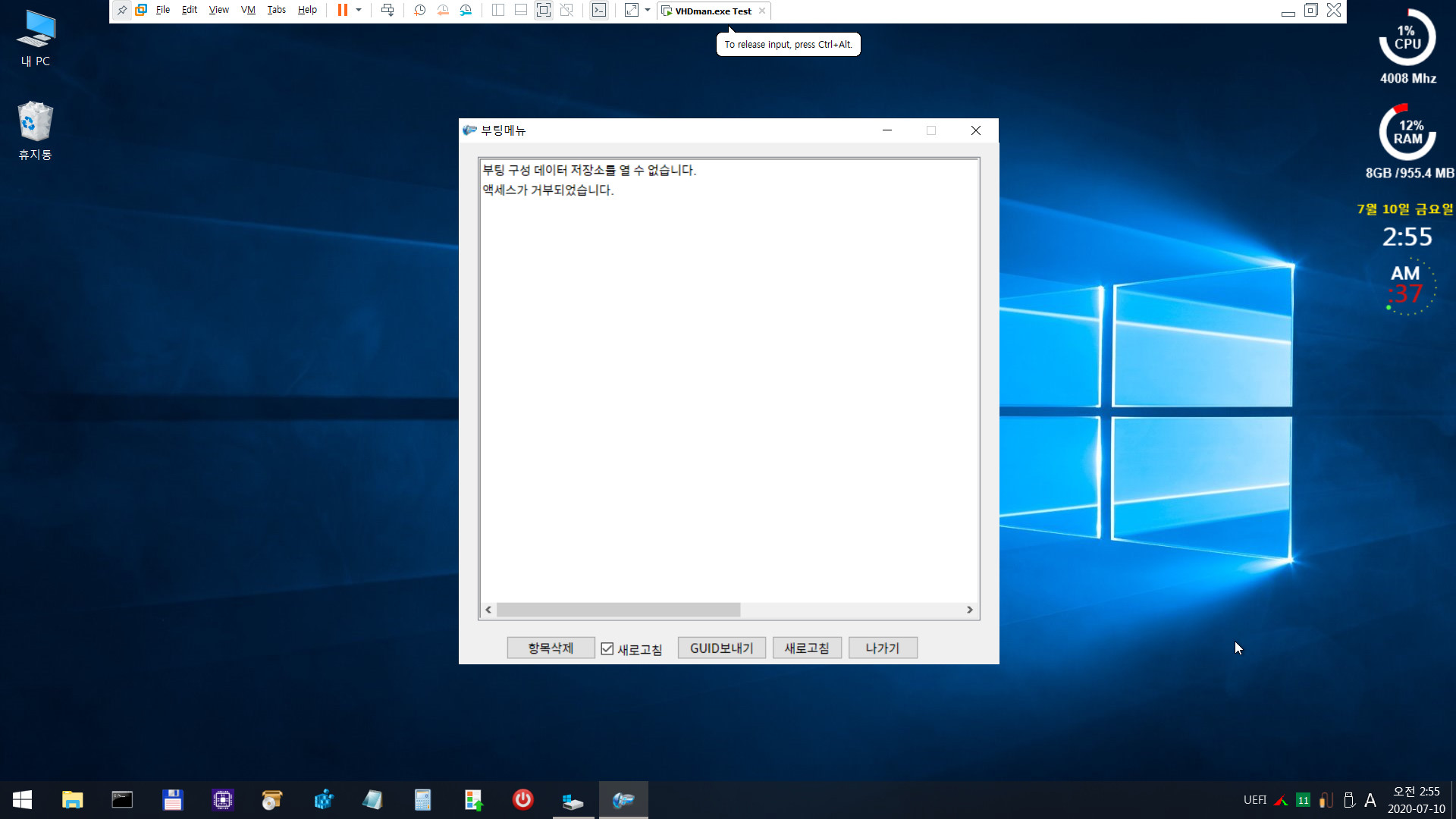This screenshot has height=819, width=1456.
Task: Click the CPU usage gauge widget
Action: point(1407,38)
